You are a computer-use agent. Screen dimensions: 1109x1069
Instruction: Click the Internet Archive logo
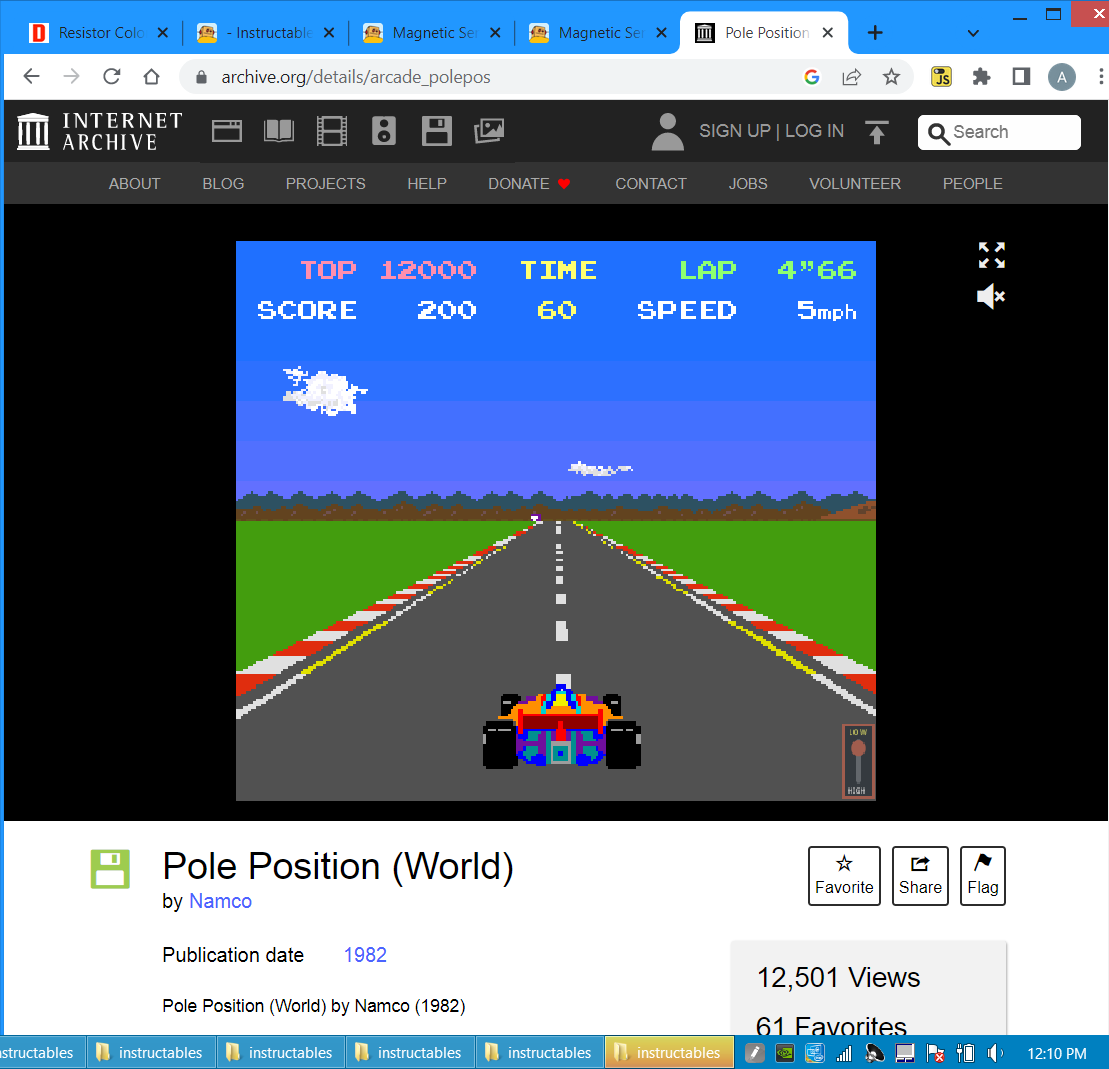pos(100,132)
